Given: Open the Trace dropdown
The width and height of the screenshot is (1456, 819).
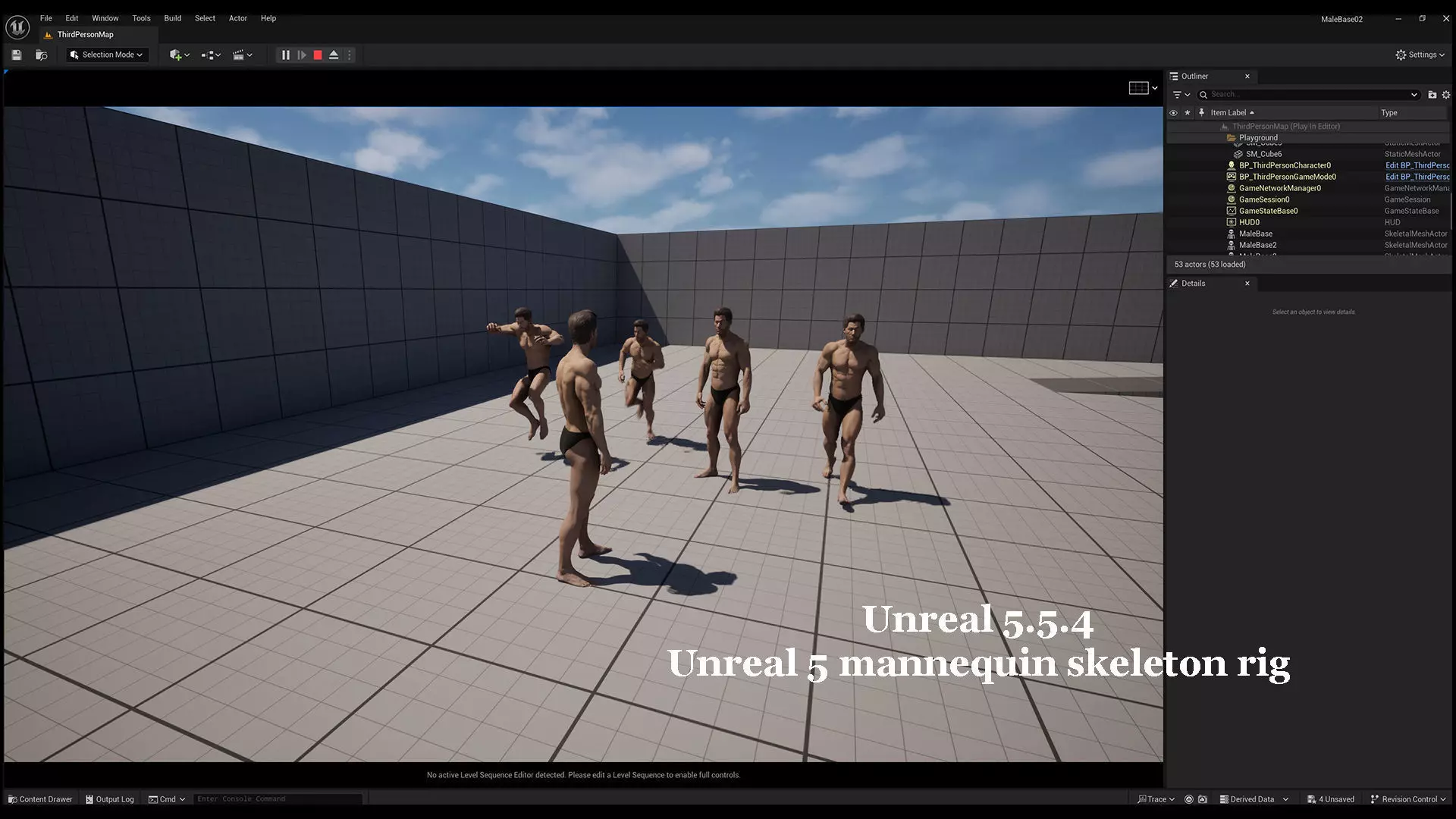Looking at the screenshot, I should point(1156,799).
